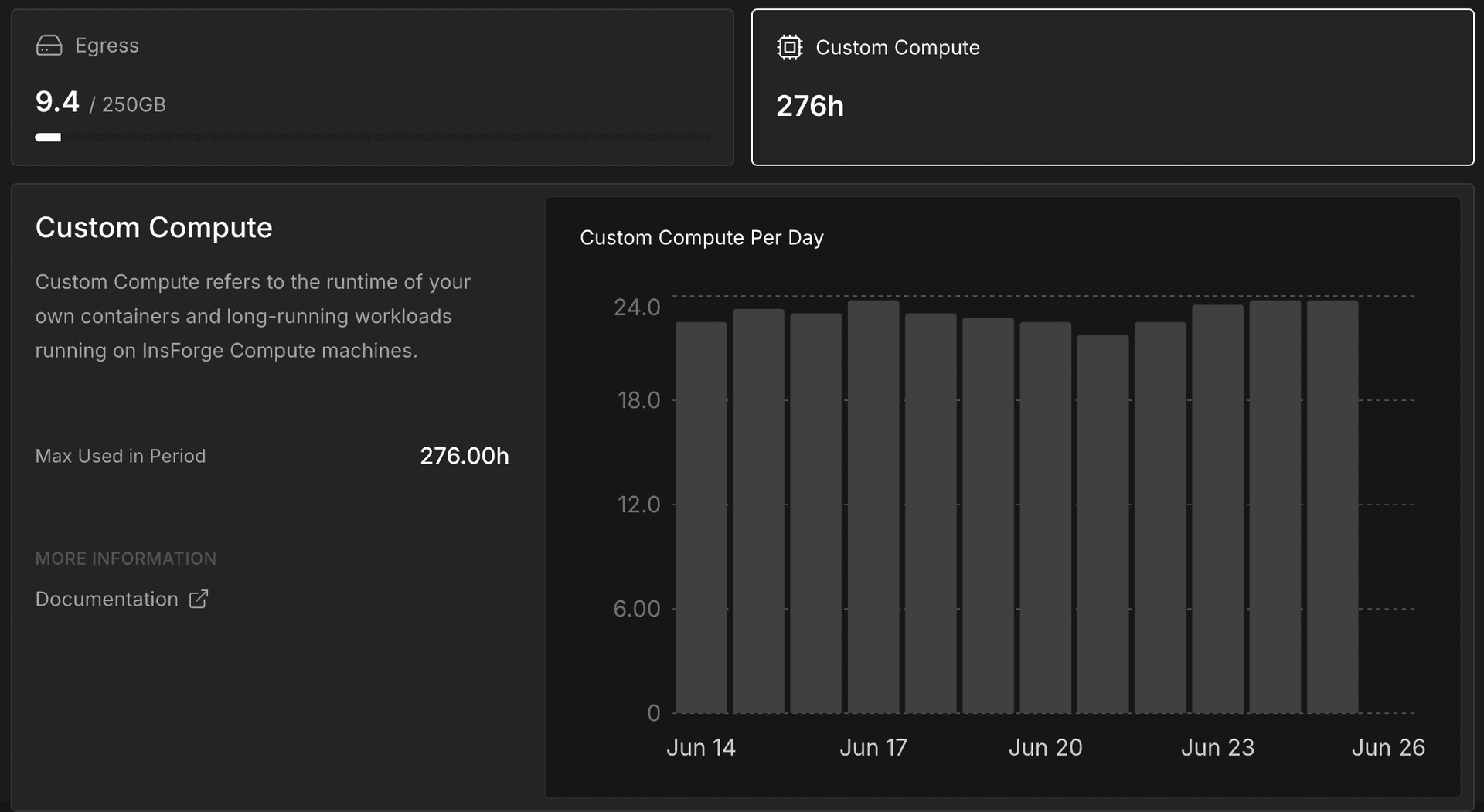Open the Custom Compute usage card
The height and width of the screenshot is (812, 1484).
coord(1112,87)
